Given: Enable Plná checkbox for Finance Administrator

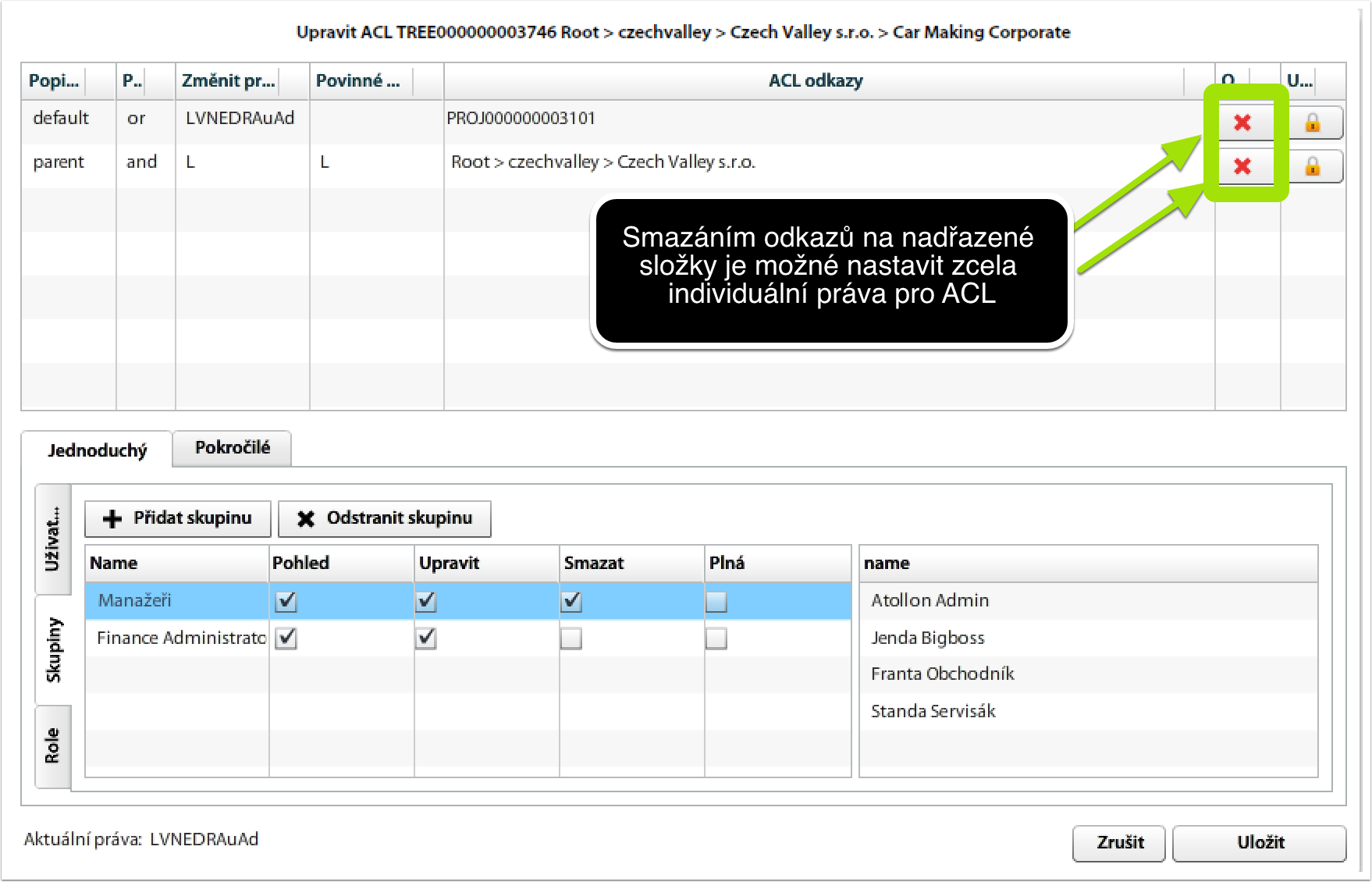Looking at the screenshot, I should [x=716, y=638].
